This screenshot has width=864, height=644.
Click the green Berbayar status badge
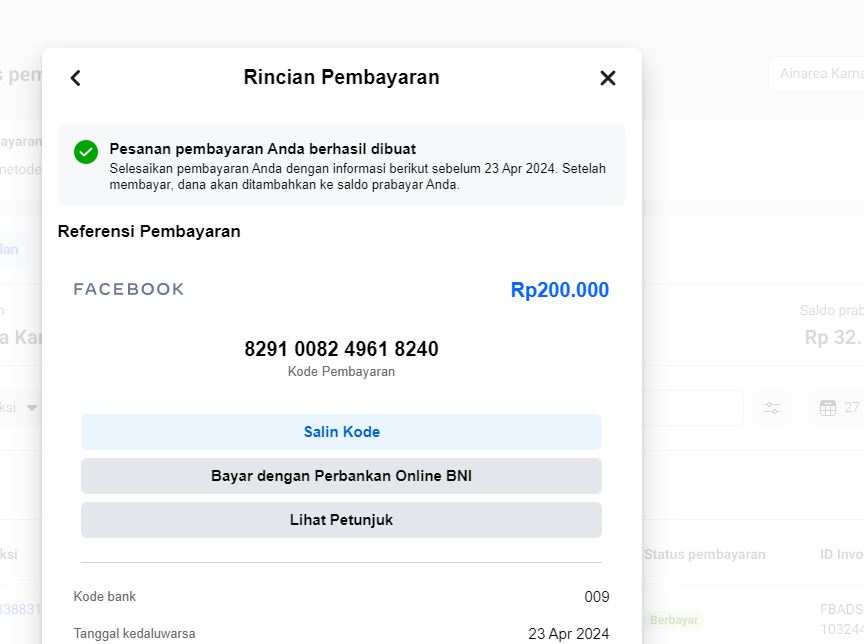tap(675, 620)
